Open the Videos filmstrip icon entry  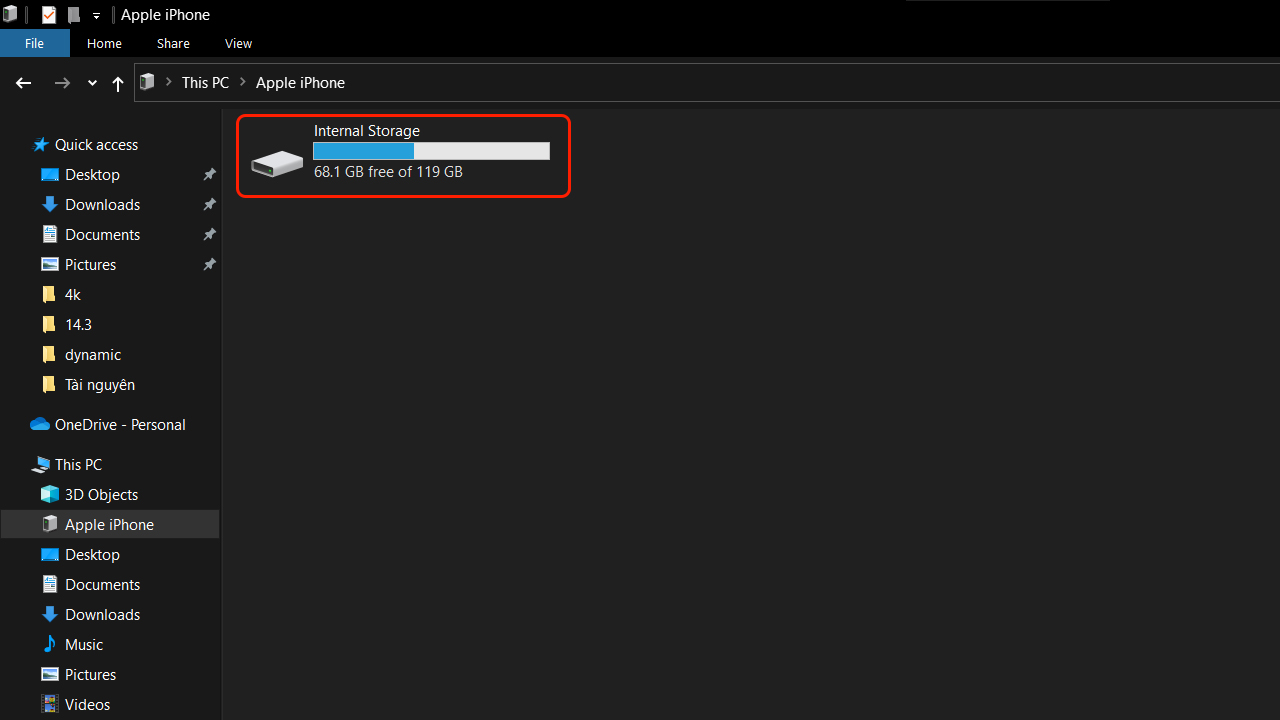click(x=50, y=705)
